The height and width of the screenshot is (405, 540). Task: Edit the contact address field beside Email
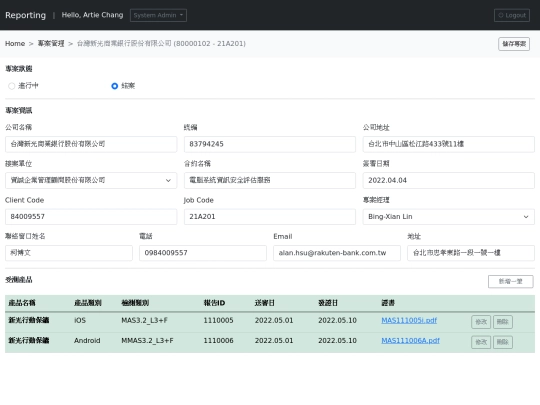[x=471, y=253]
